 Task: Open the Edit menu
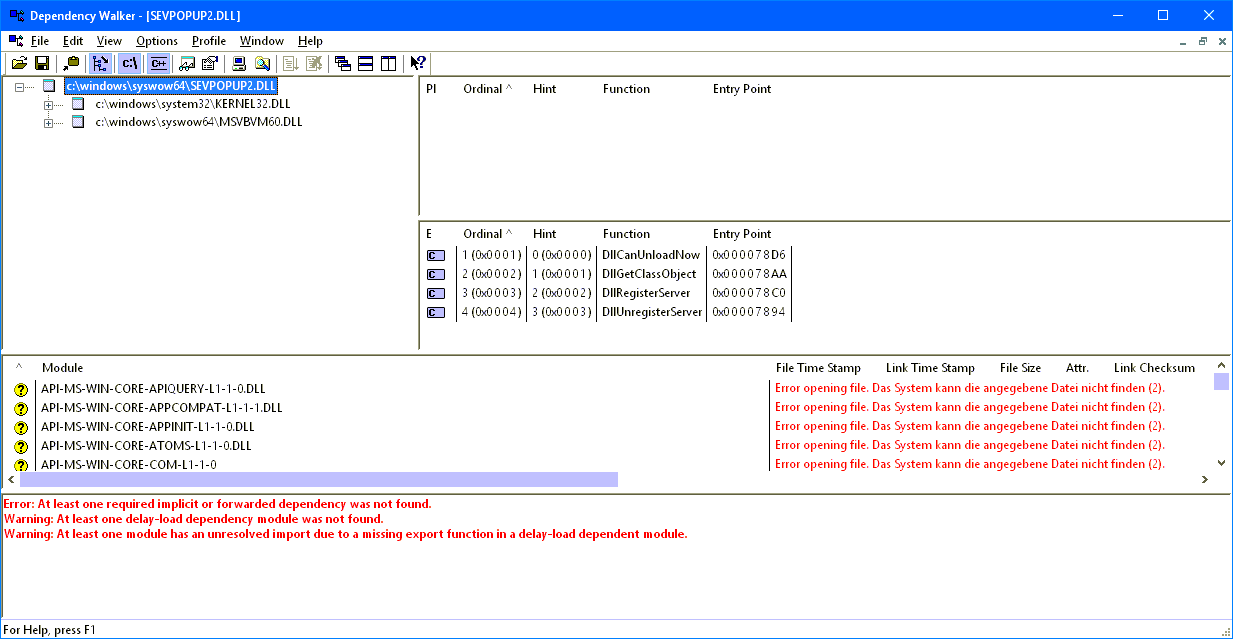click(x=73, y=41)
